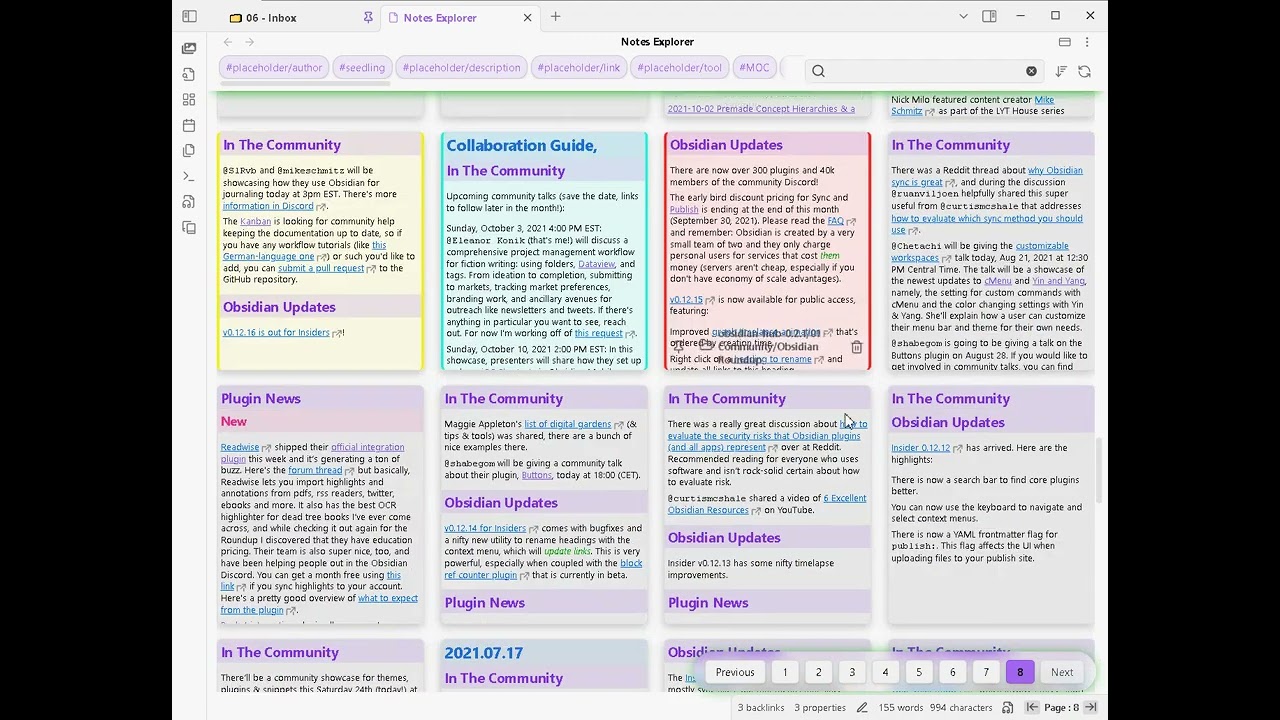Go to page 3
The image size is (1280, 720).
pyautogui.click(x=852, y=672)
